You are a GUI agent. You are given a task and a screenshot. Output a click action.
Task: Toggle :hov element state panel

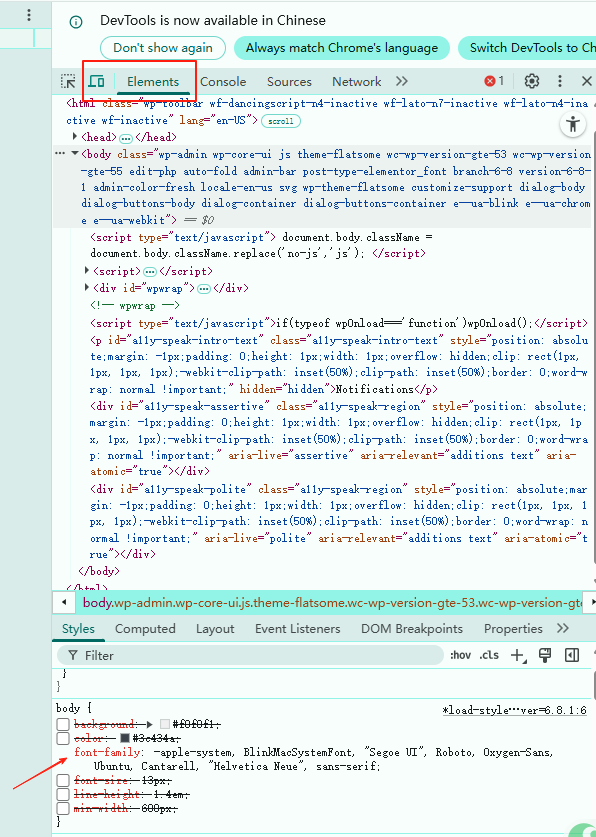pyautogui.click(x=460, y=655)
